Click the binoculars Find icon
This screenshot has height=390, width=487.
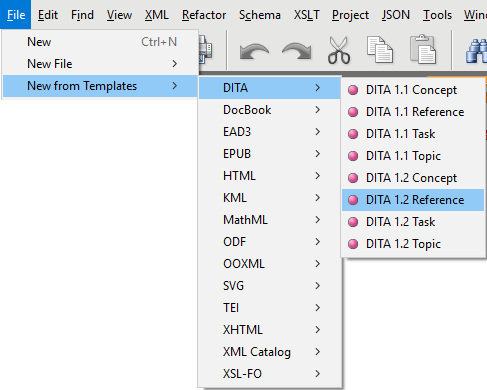click(477, 51)
